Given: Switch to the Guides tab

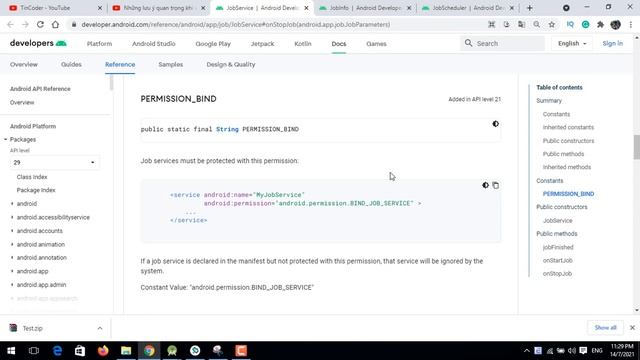Looking at the screenshot, I should [x=71, y=64].
